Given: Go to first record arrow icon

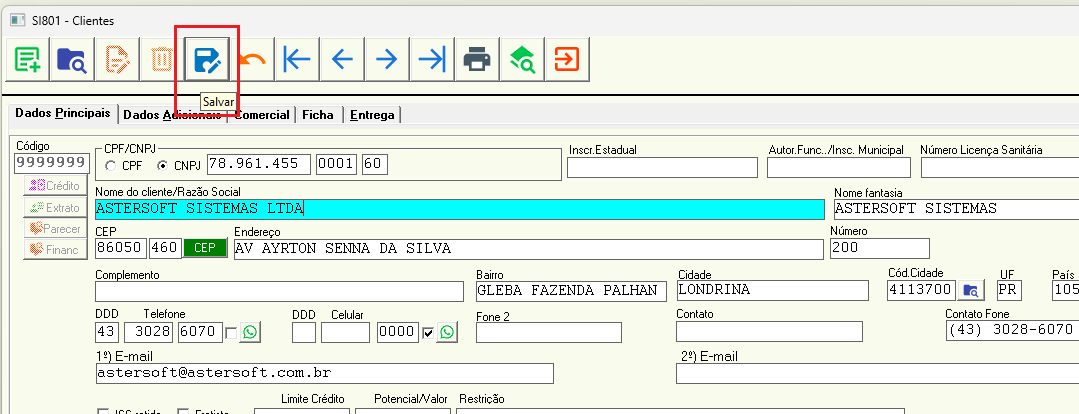Looking at the screenshot, I should click(297, 60).
